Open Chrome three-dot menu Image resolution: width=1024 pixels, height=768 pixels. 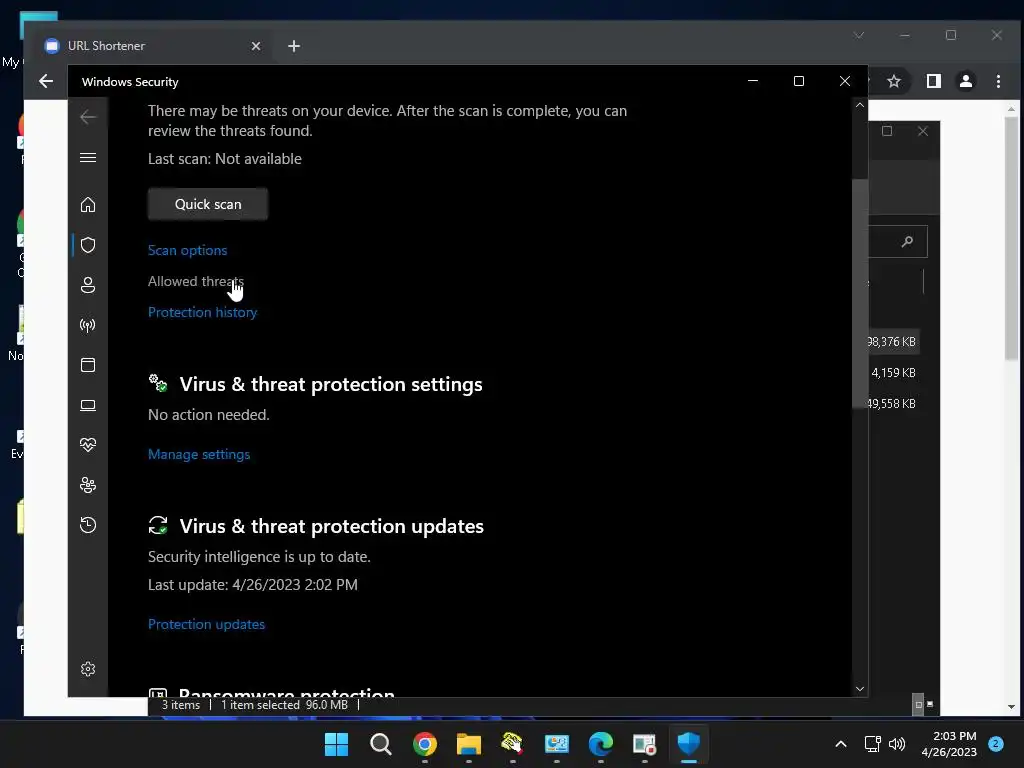pos(998,81)
